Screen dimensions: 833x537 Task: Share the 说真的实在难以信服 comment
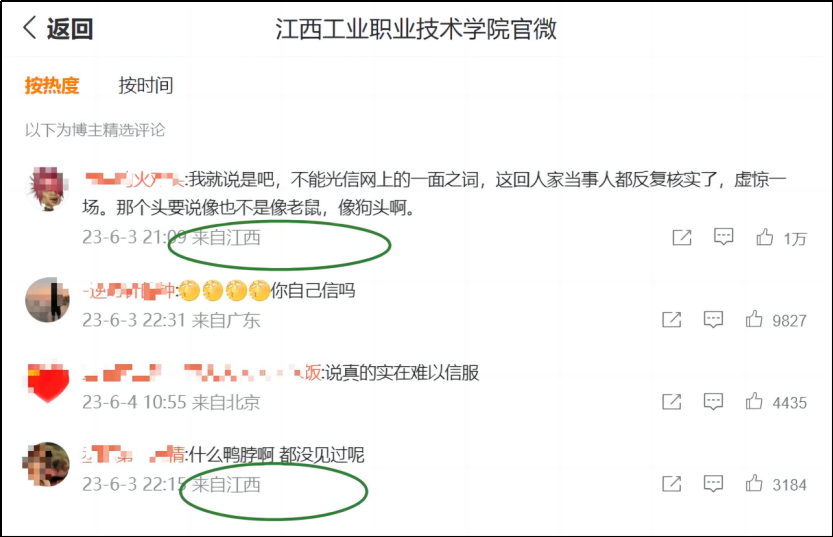click(672, 402)
